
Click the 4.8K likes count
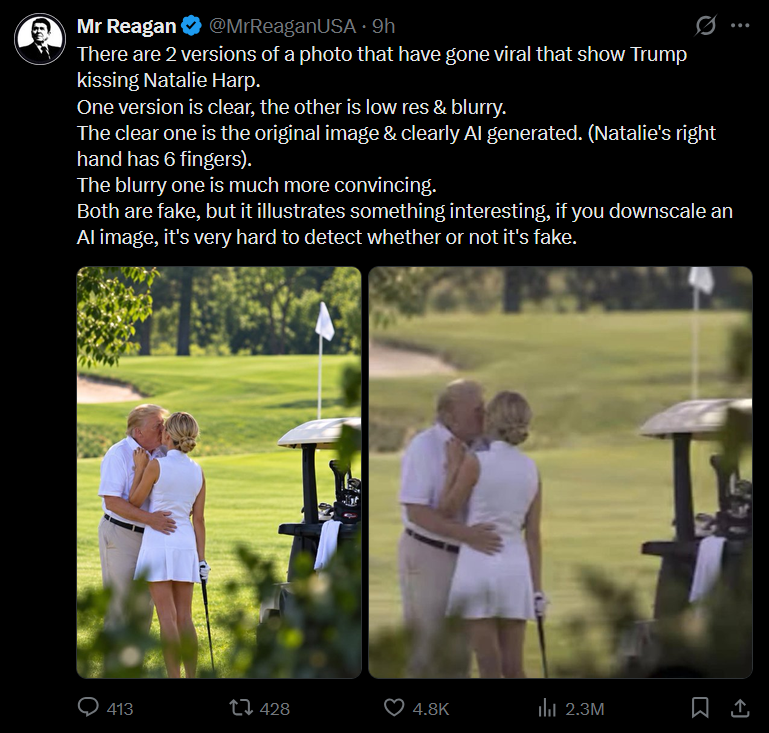431,709
